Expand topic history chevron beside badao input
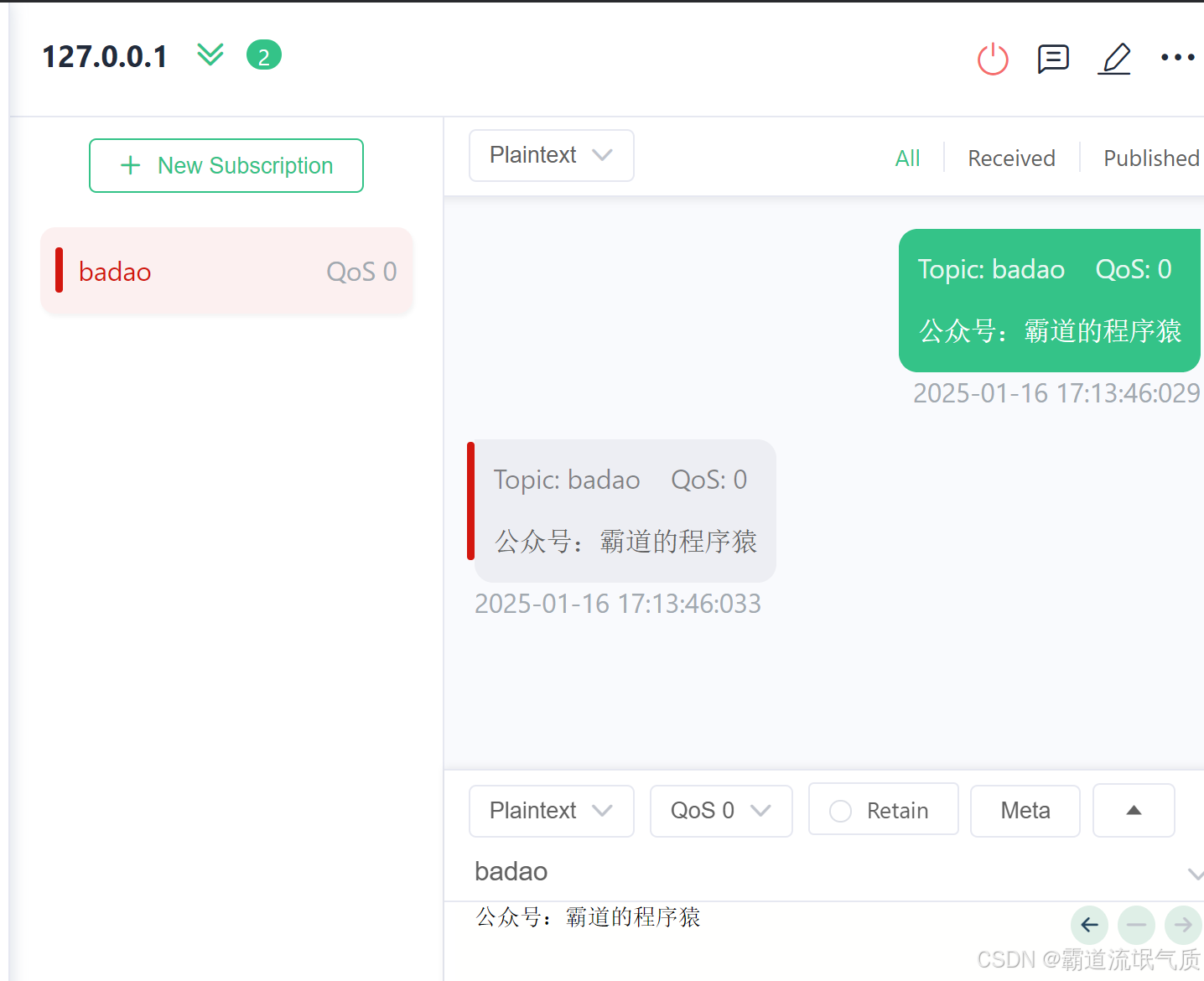The image size is (1204, 981). [x=1196, y=874]
